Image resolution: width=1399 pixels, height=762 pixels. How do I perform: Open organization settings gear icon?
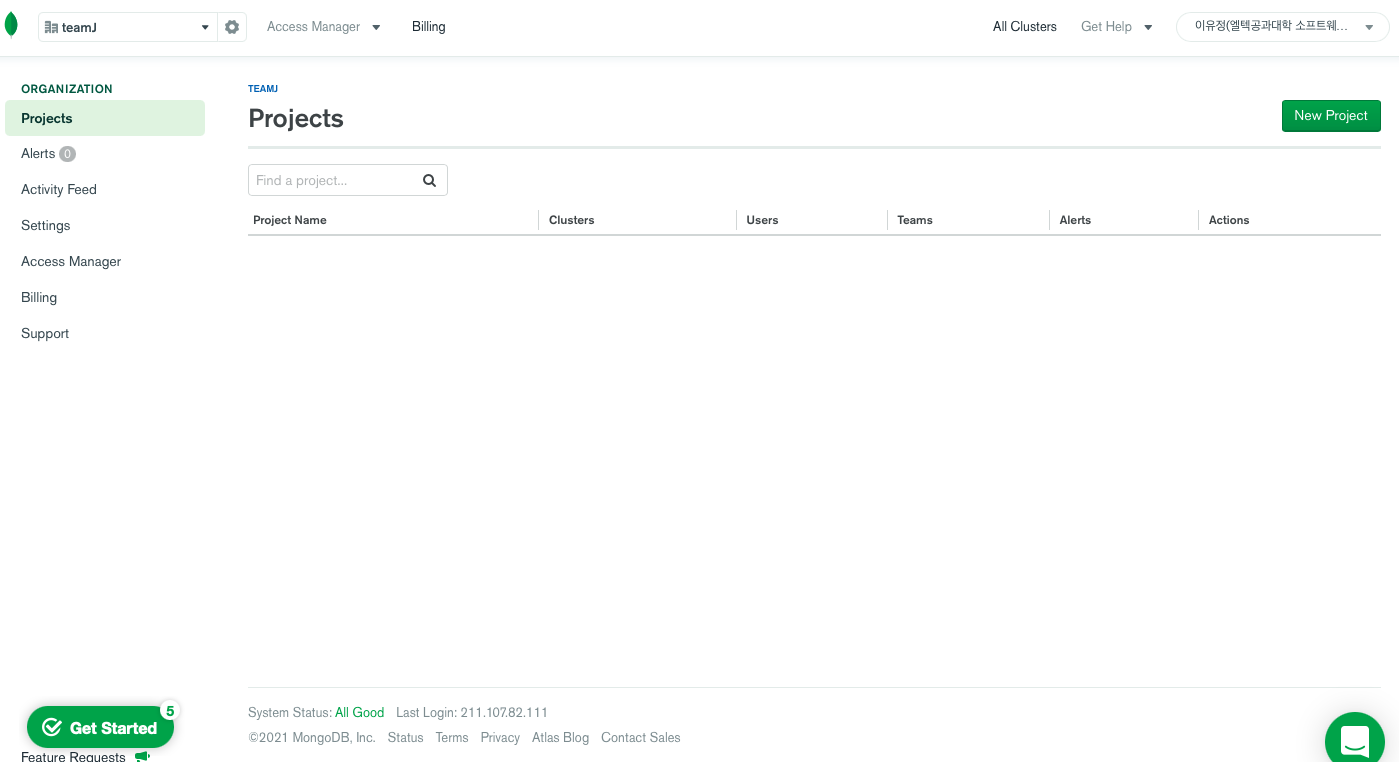(232, 27)
